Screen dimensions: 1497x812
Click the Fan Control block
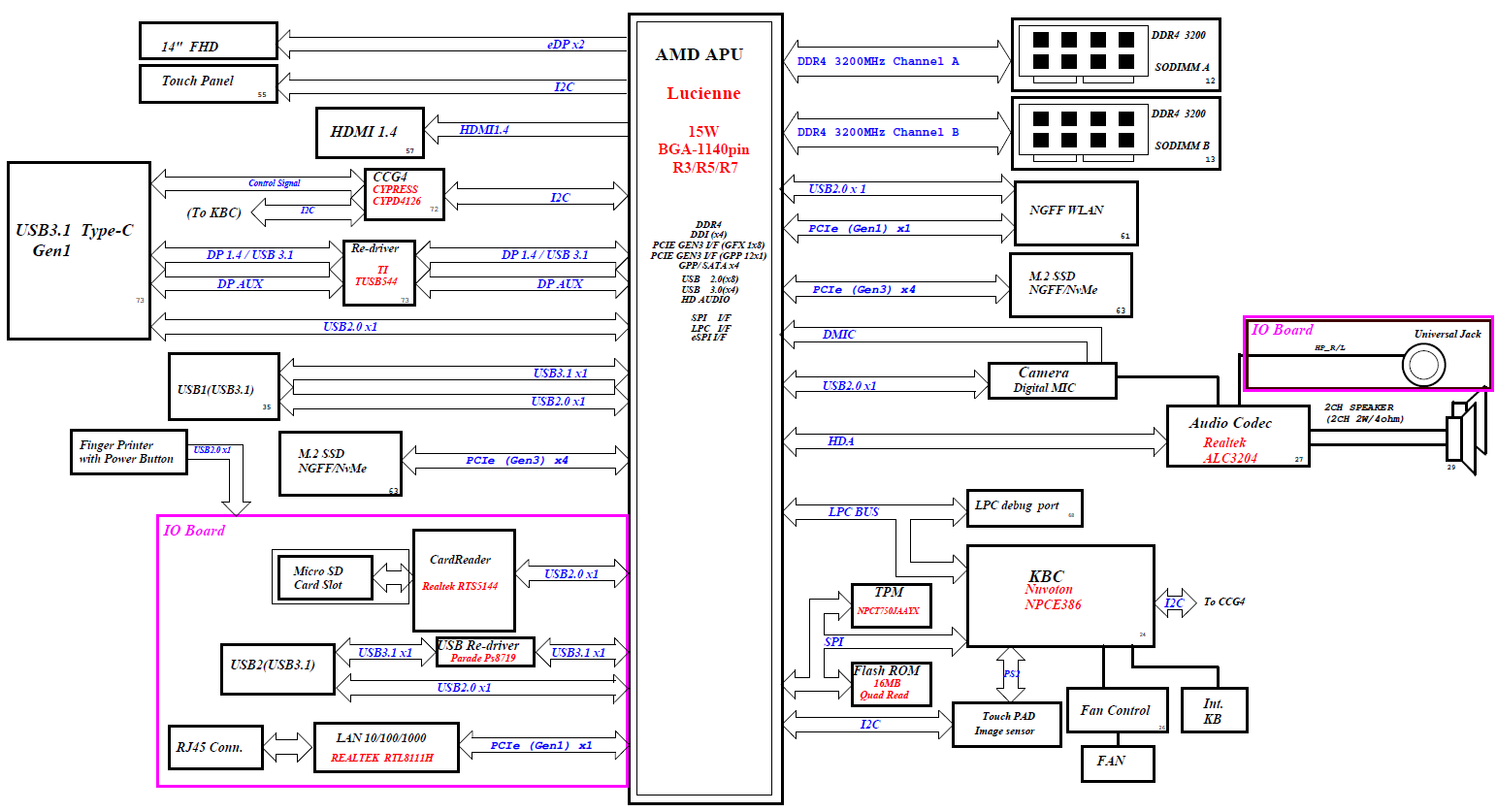pos(1117,710)
